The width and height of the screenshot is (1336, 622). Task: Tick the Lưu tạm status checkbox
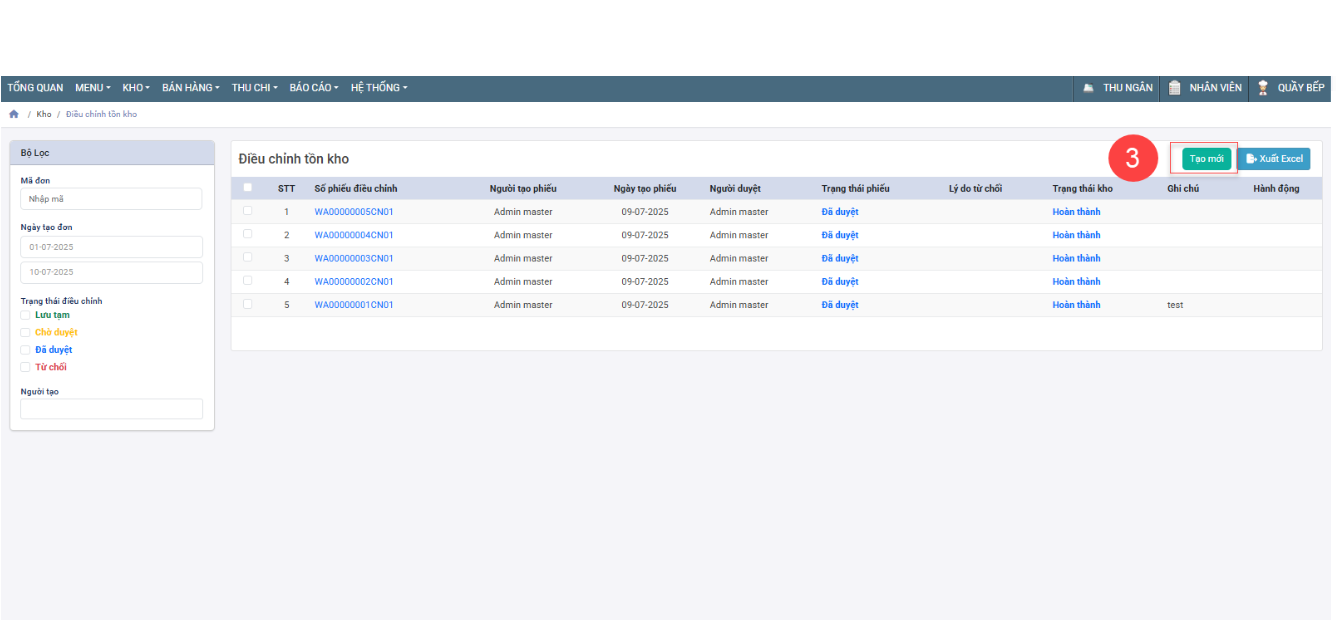[x=26, y=315]
